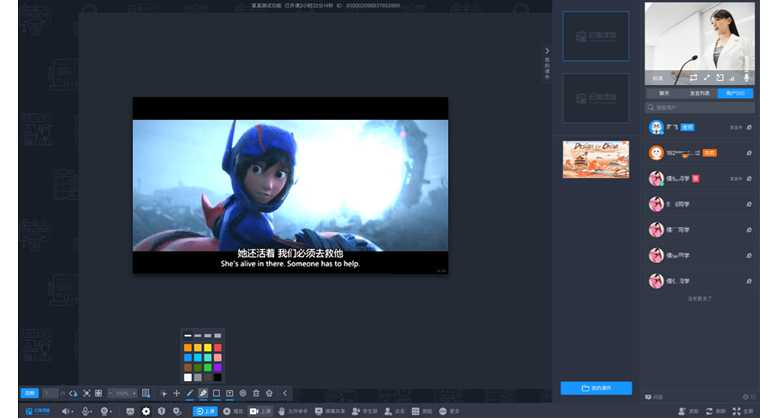Select the thickest line width option

click(218, 336)
